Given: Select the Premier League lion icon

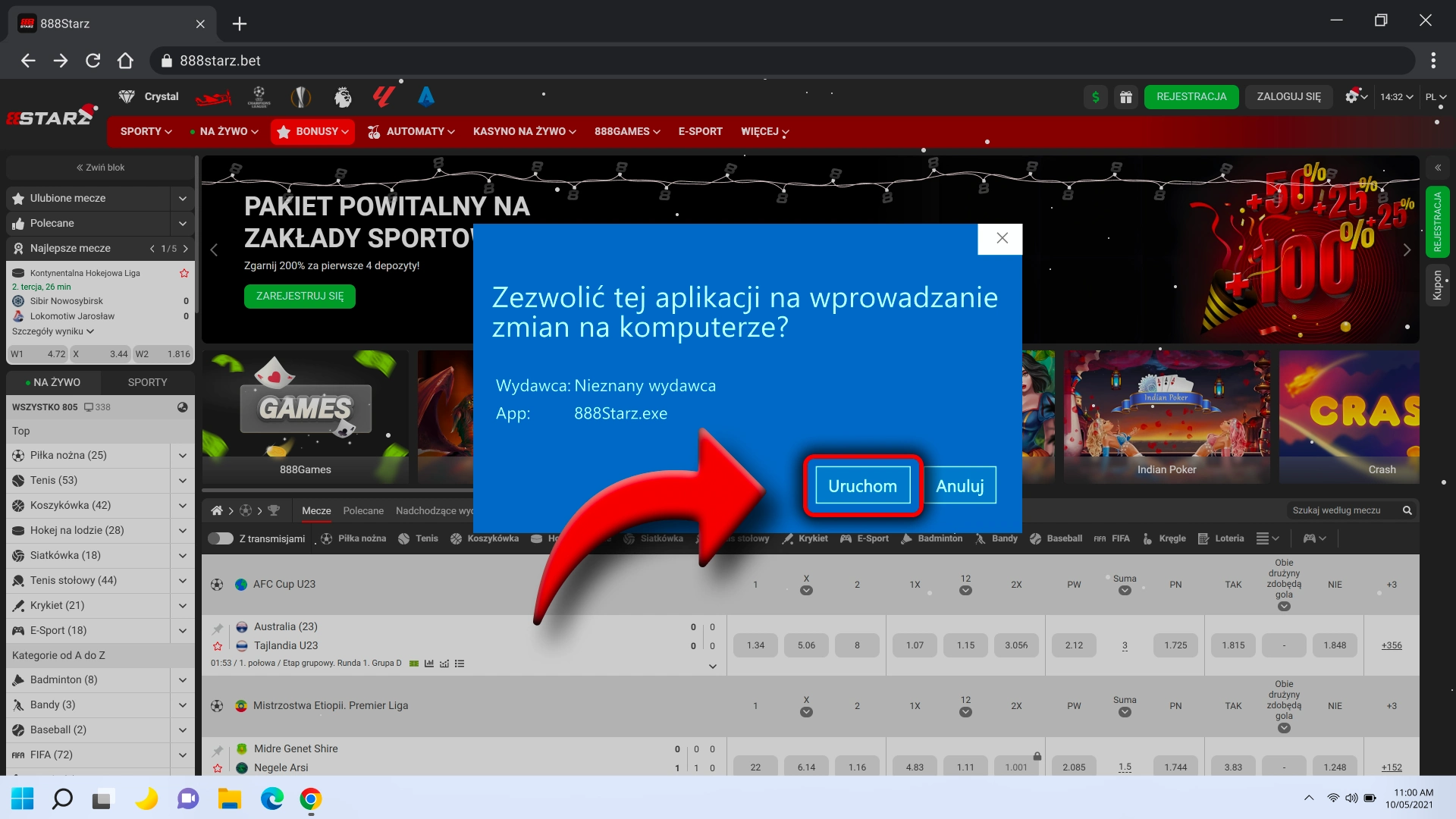Looking at the screenshot, I should click(x=344, y=96).
